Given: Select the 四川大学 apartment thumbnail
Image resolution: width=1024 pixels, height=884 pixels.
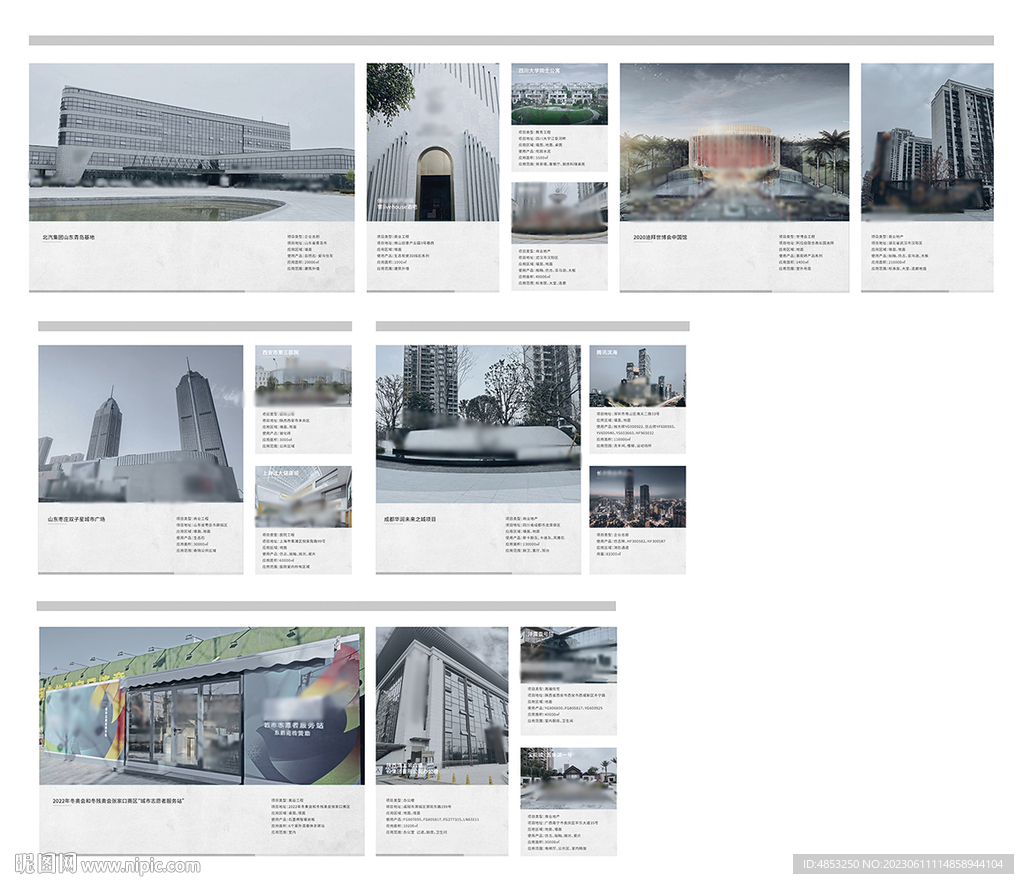Looking at the screenshot, I should click(559, 95).
